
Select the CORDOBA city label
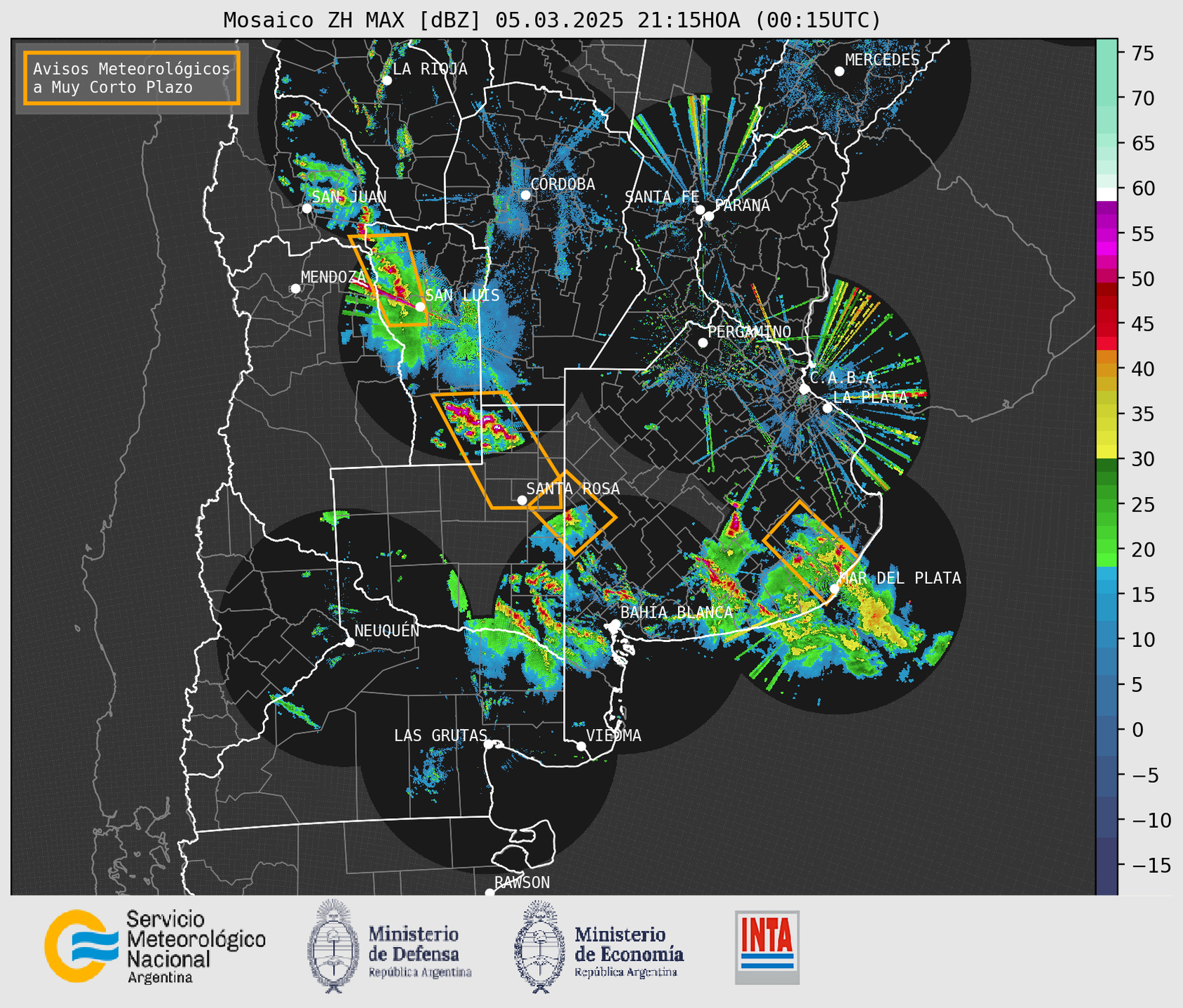click(562, 184)
